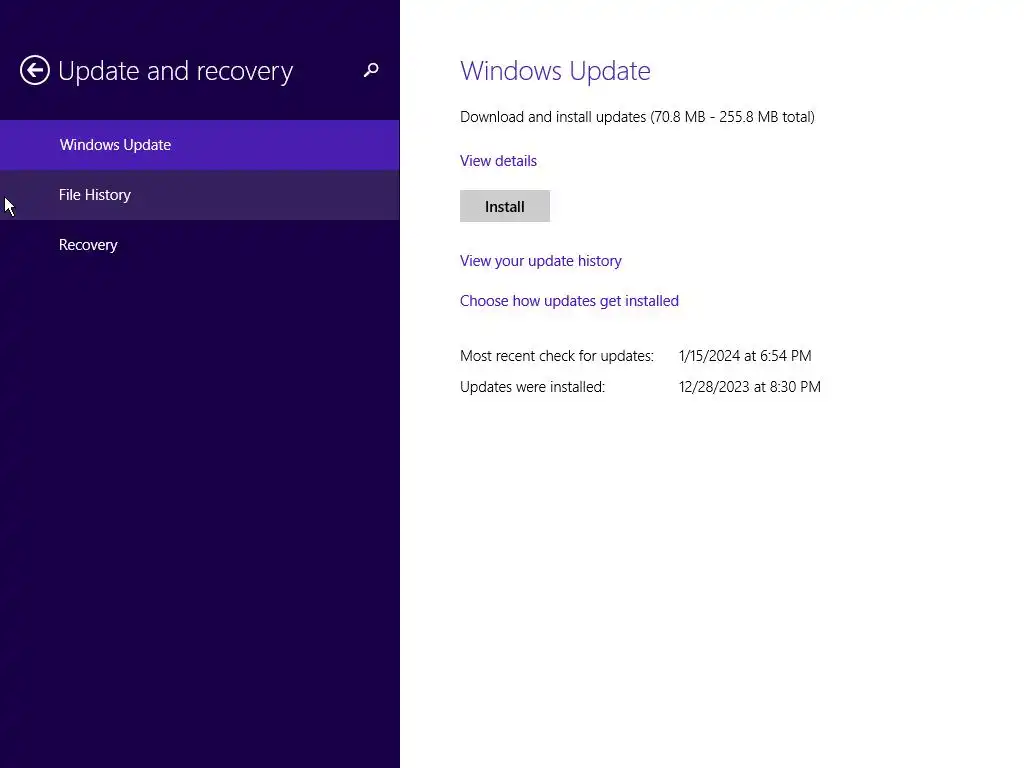Open View your update history link
Image resolution: width=1024 pixels, height=768 pixels.
(x=541, y=261)
